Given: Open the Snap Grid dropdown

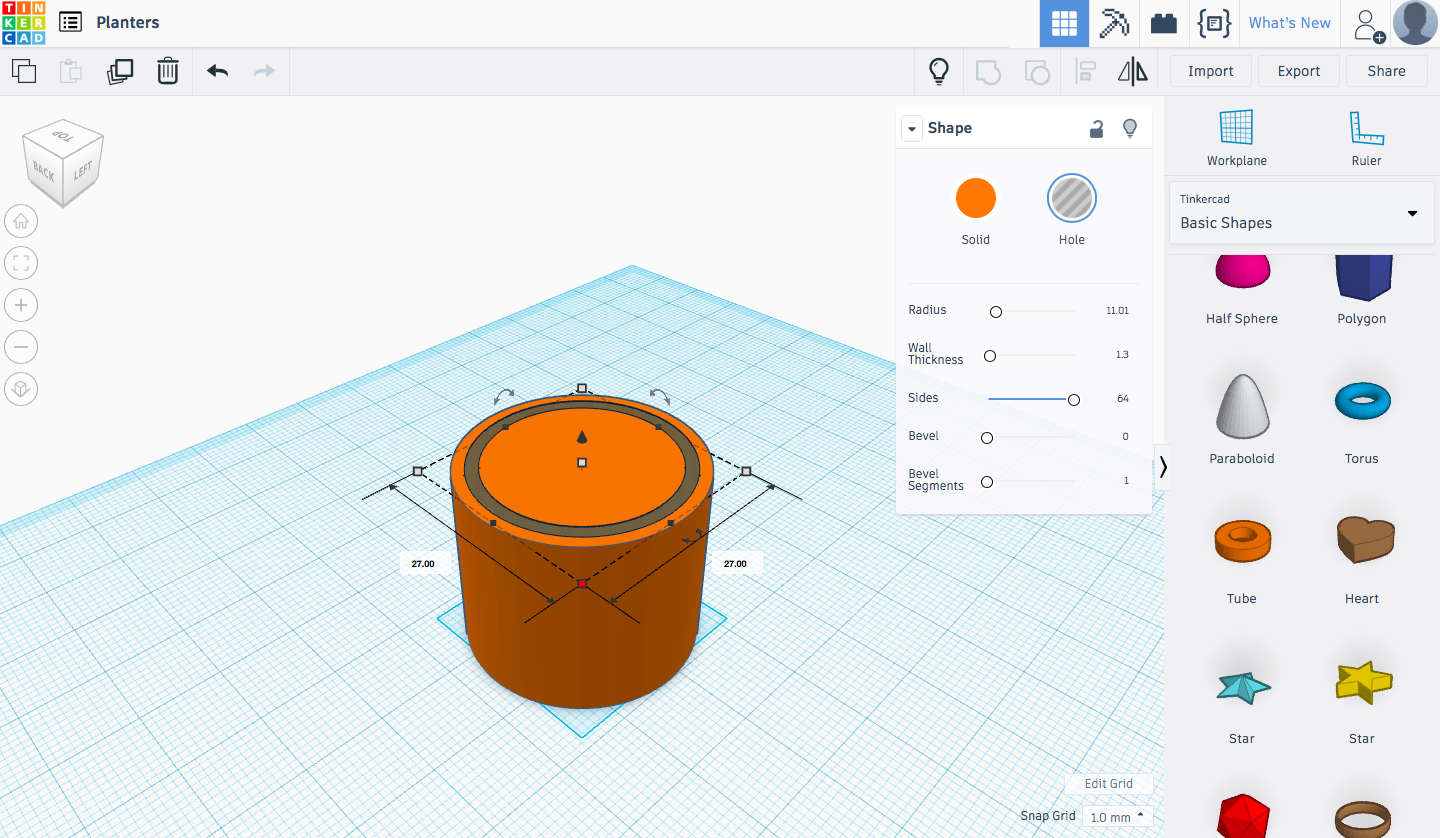Looking at the screenshot, I should click(1117, 817).
